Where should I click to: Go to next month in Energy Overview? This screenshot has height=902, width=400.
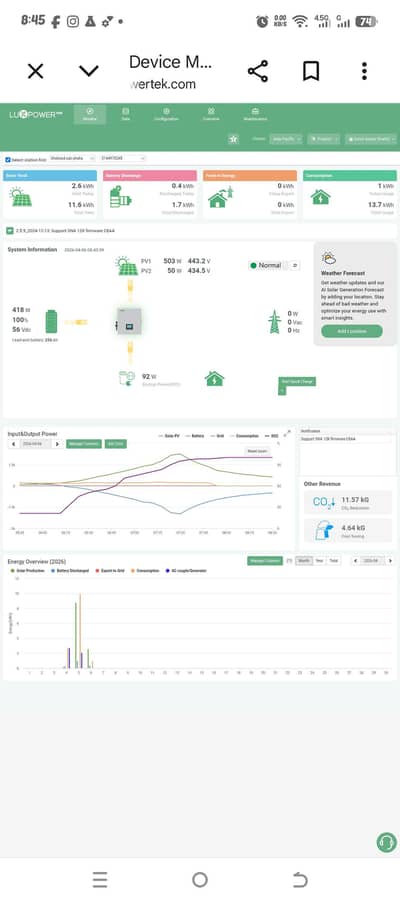391,560
